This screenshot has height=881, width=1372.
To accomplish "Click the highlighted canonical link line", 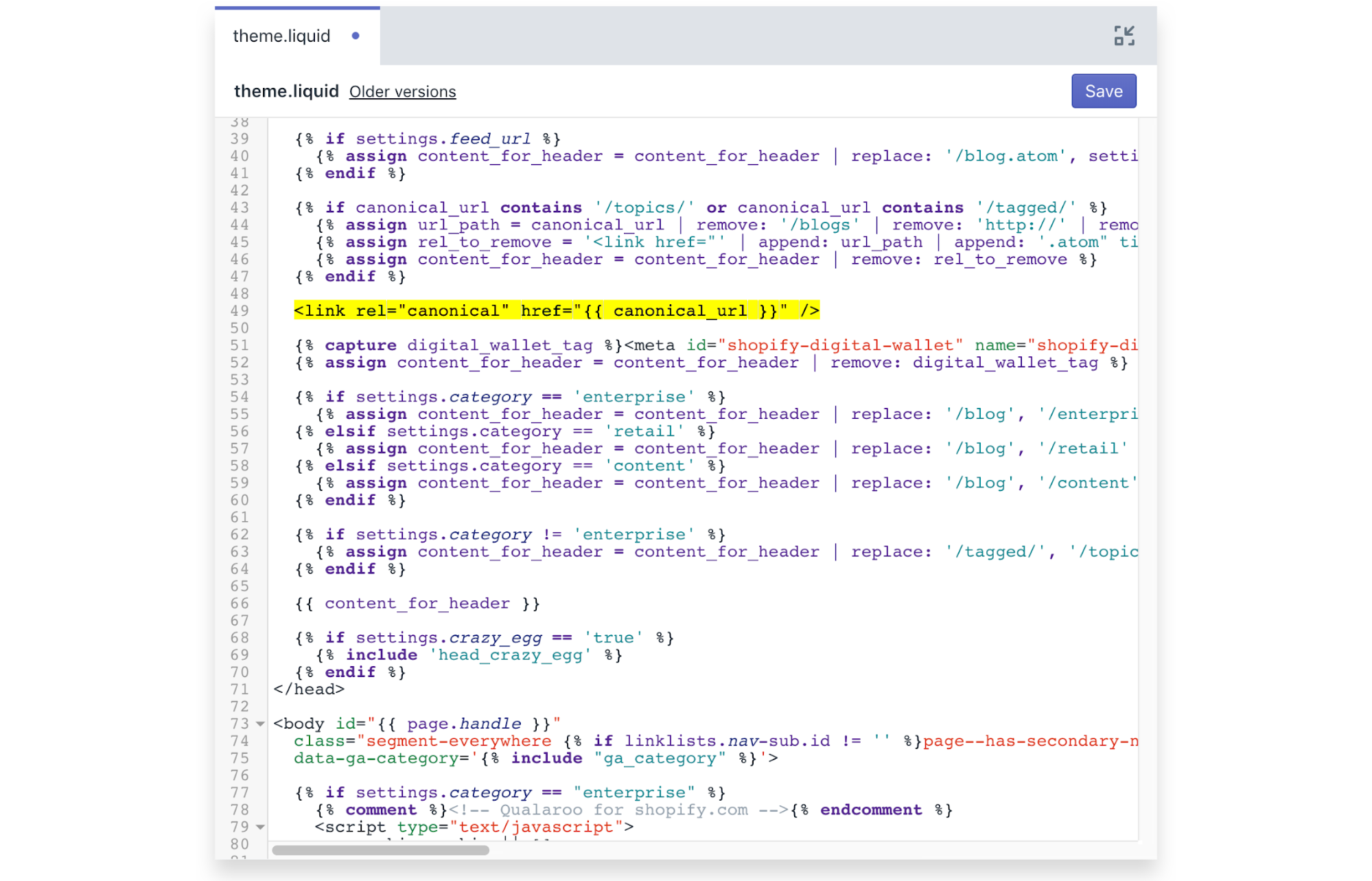I will [x=556, y=311].
